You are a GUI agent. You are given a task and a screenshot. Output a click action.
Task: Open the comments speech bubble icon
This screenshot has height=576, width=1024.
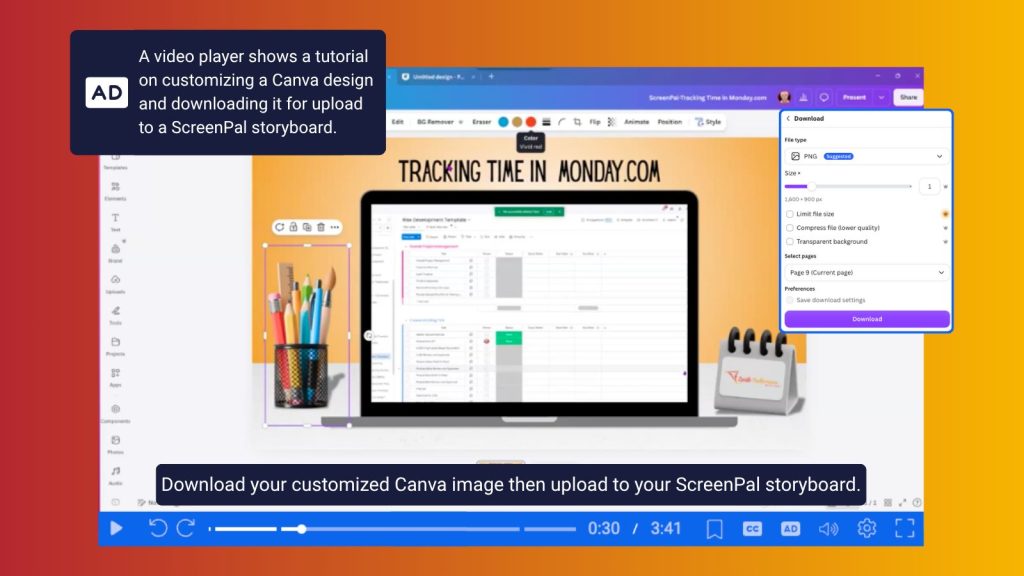pos(824,97)
